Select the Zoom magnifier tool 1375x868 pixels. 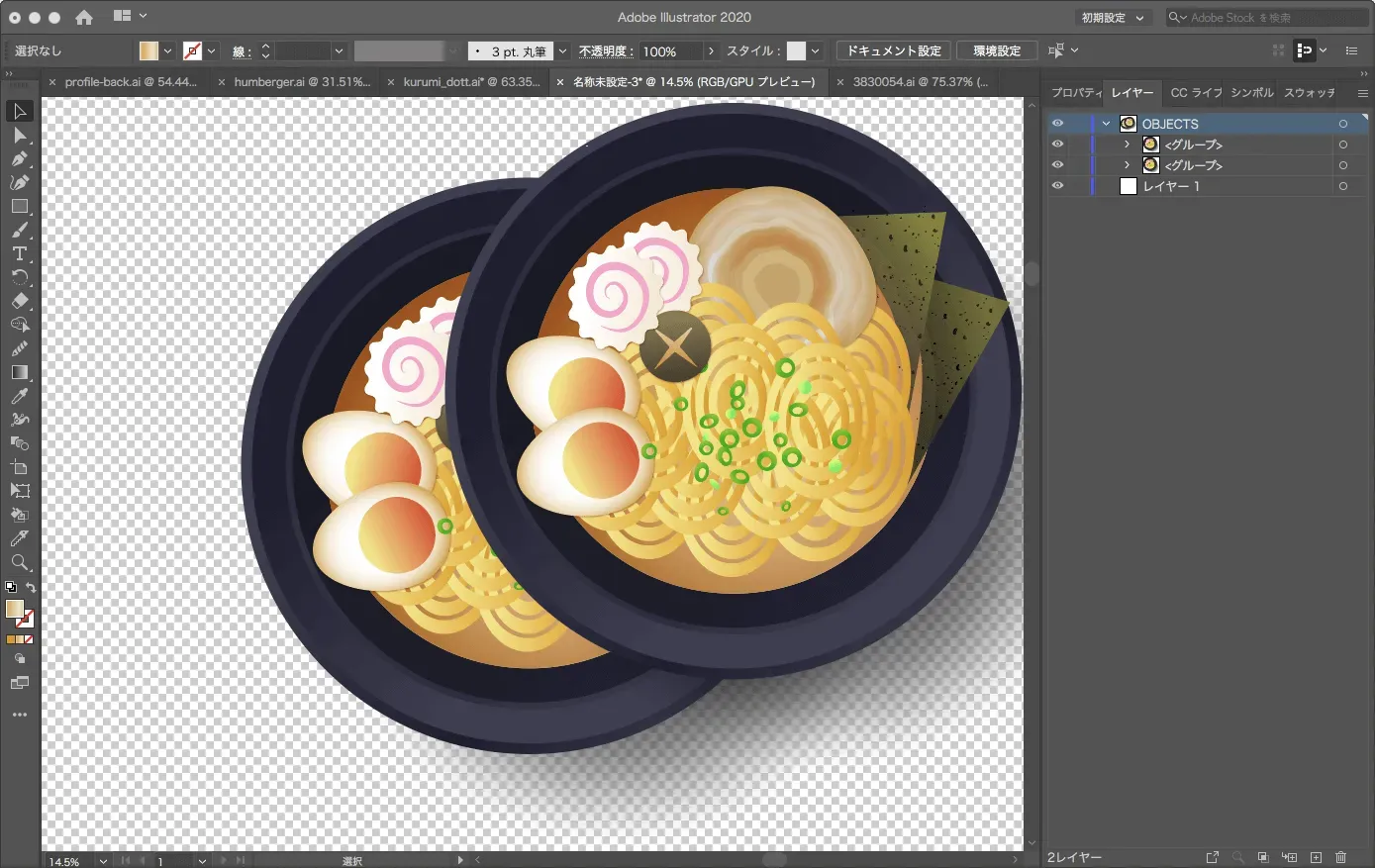tap(20, 562)
